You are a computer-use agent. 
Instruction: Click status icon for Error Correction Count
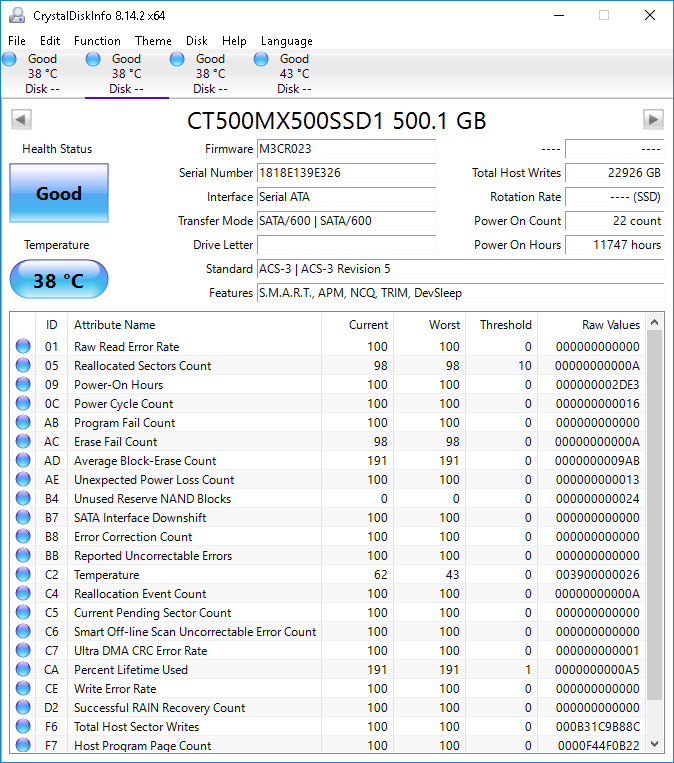pyautogui.click(x=23, y=536)
